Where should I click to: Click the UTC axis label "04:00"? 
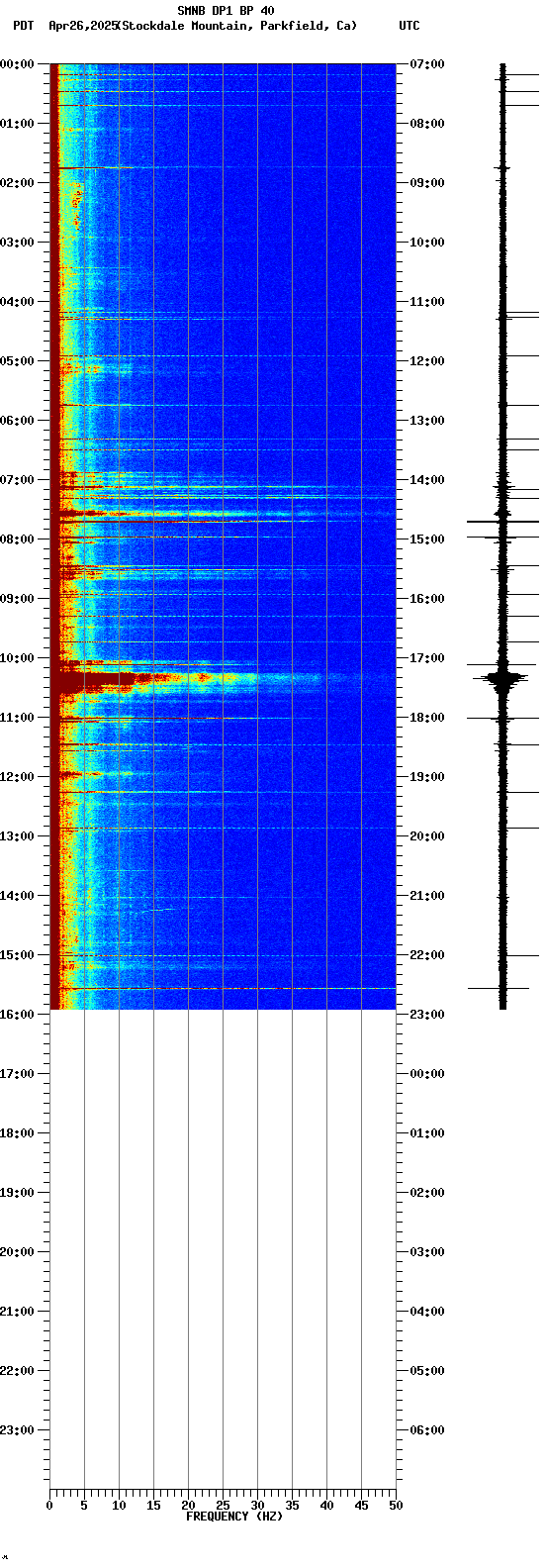tap(427, 1312)
